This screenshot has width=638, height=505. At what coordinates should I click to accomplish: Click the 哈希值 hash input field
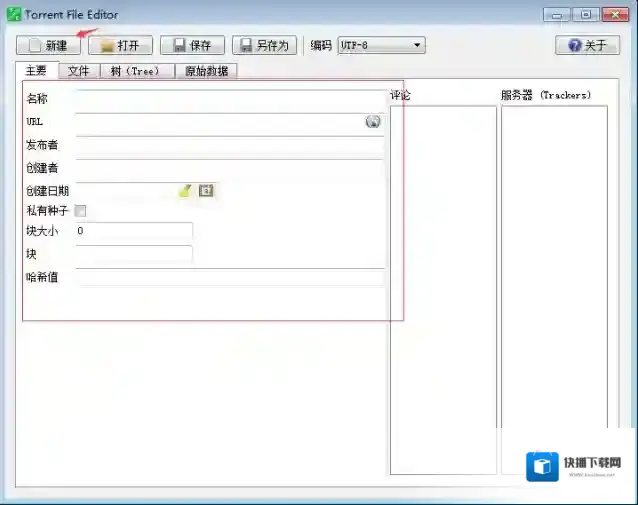tap(228, 277)
